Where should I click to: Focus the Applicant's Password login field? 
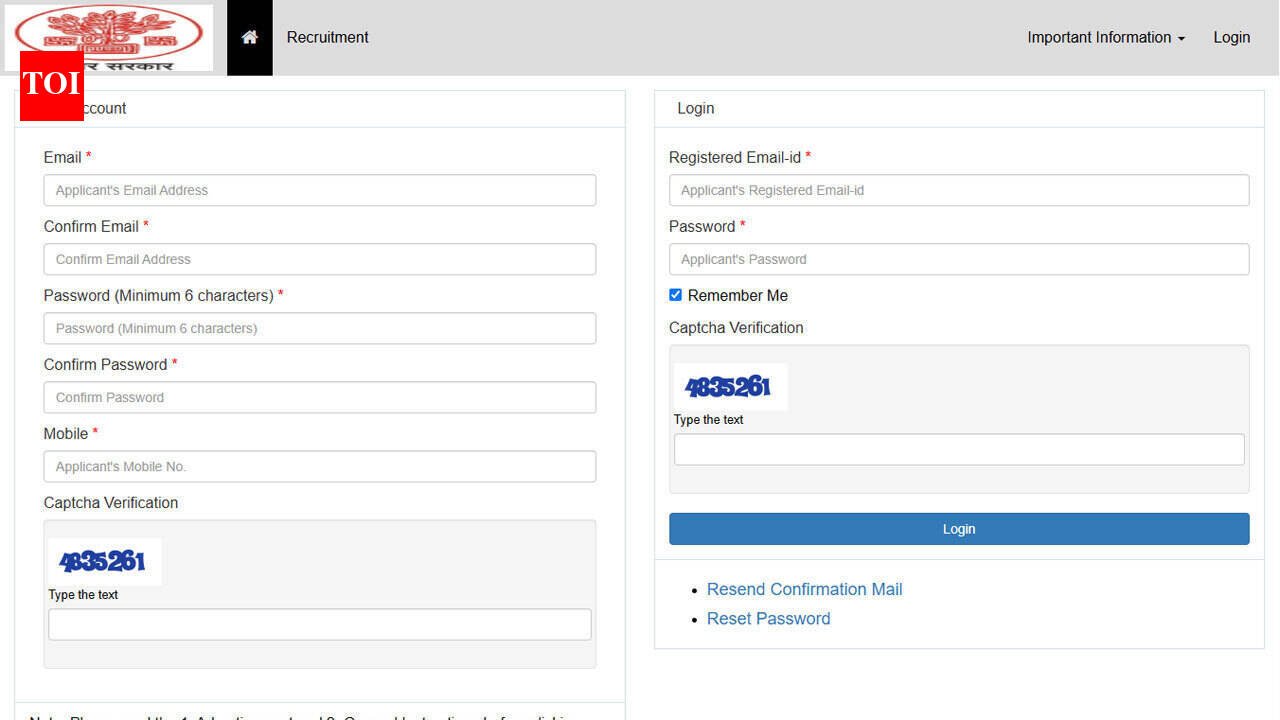959,259
